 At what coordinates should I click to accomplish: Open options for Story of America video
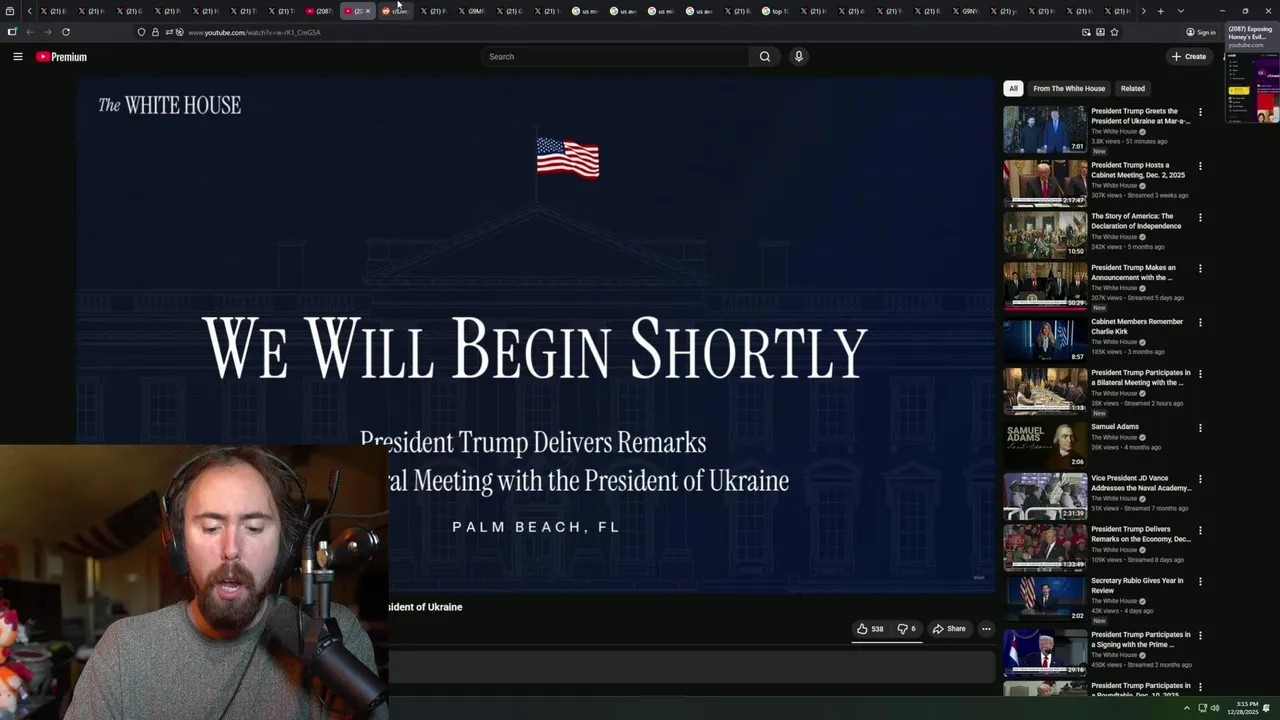click(x=1200, y=217)
